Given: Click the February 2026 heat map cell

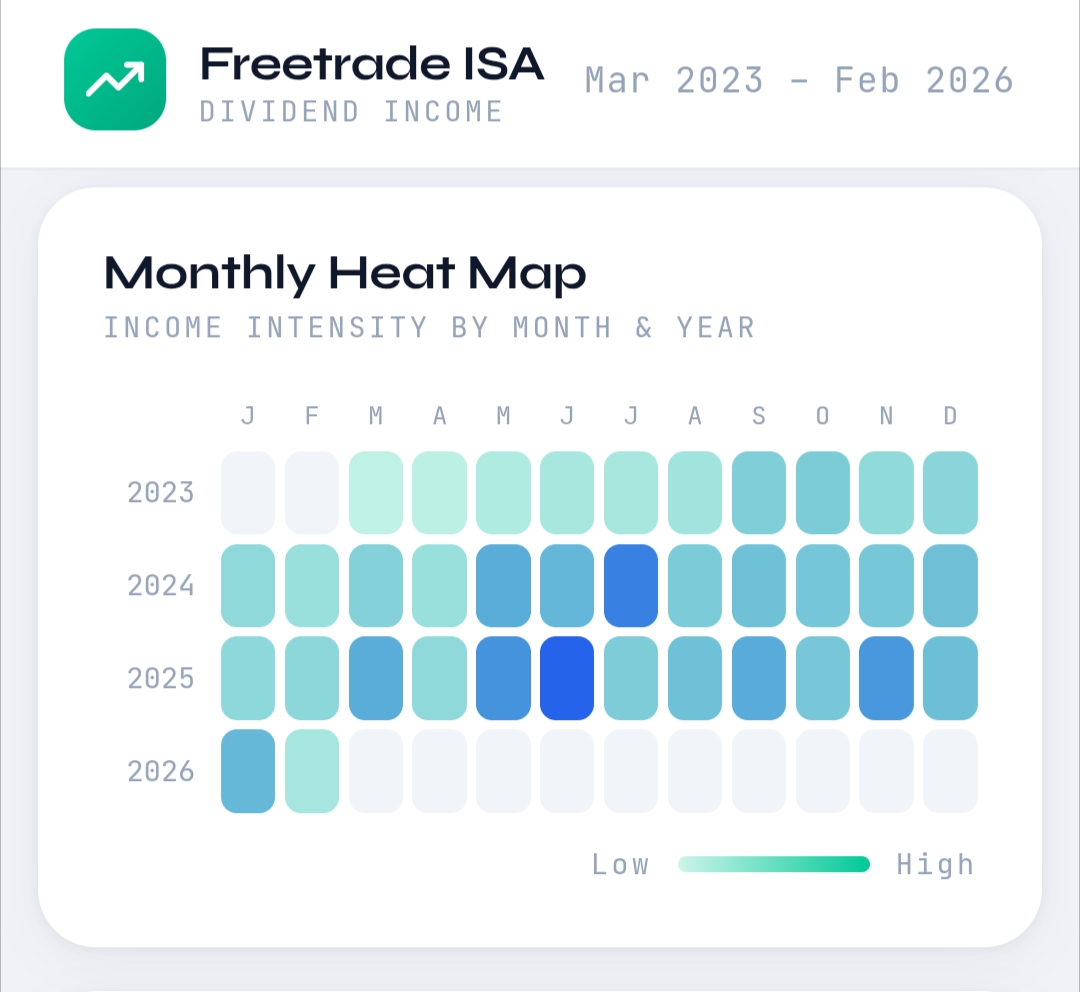Looking at the screenshot, I should click(x=312, y=771).
